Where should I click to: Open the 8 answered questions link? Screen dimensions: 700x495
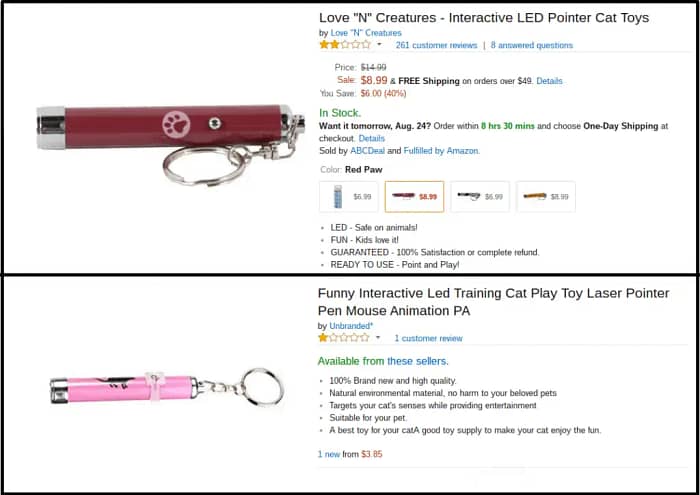(531, 45)
